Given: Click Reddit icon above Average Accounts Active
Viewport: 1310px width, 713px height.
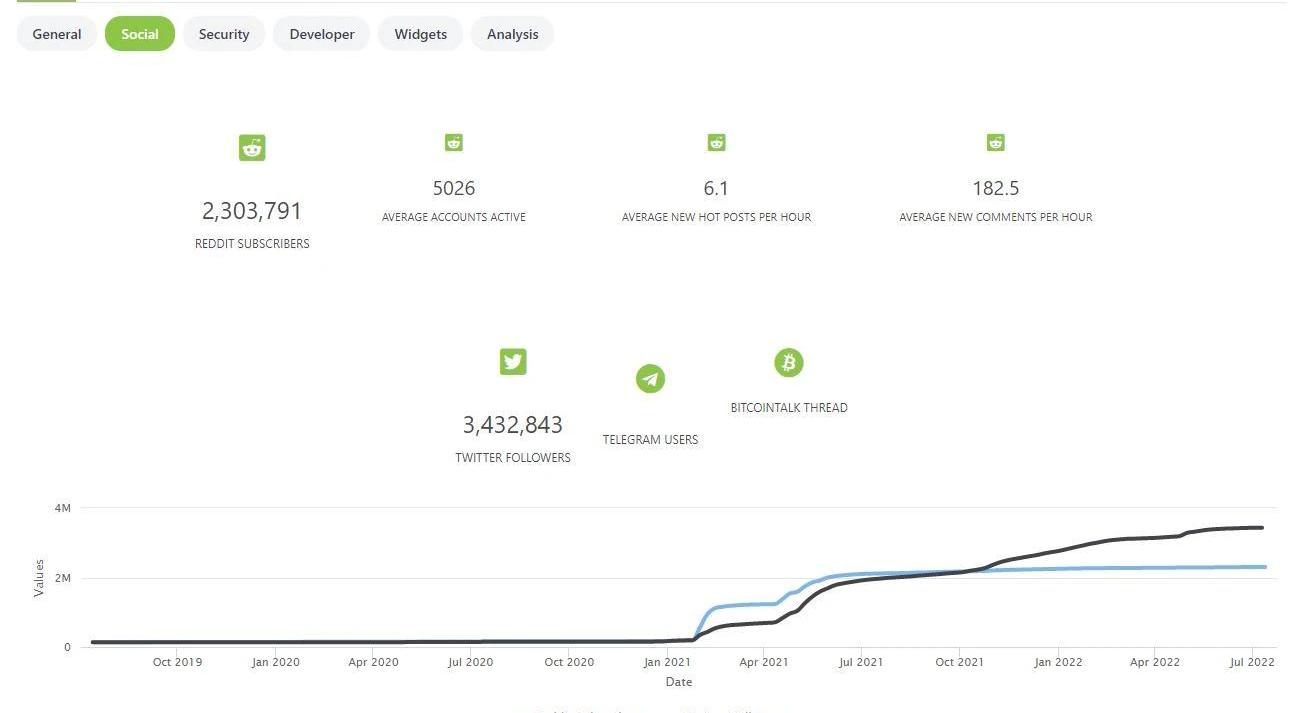Looking at the screenshot, I should (x=454, y=143).
